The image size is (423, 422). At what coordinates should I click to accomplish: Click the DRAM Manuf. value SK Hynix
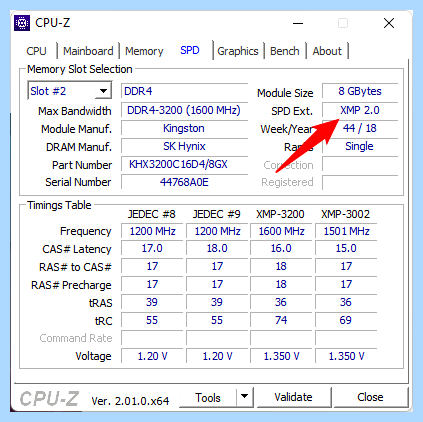point(184,146)
